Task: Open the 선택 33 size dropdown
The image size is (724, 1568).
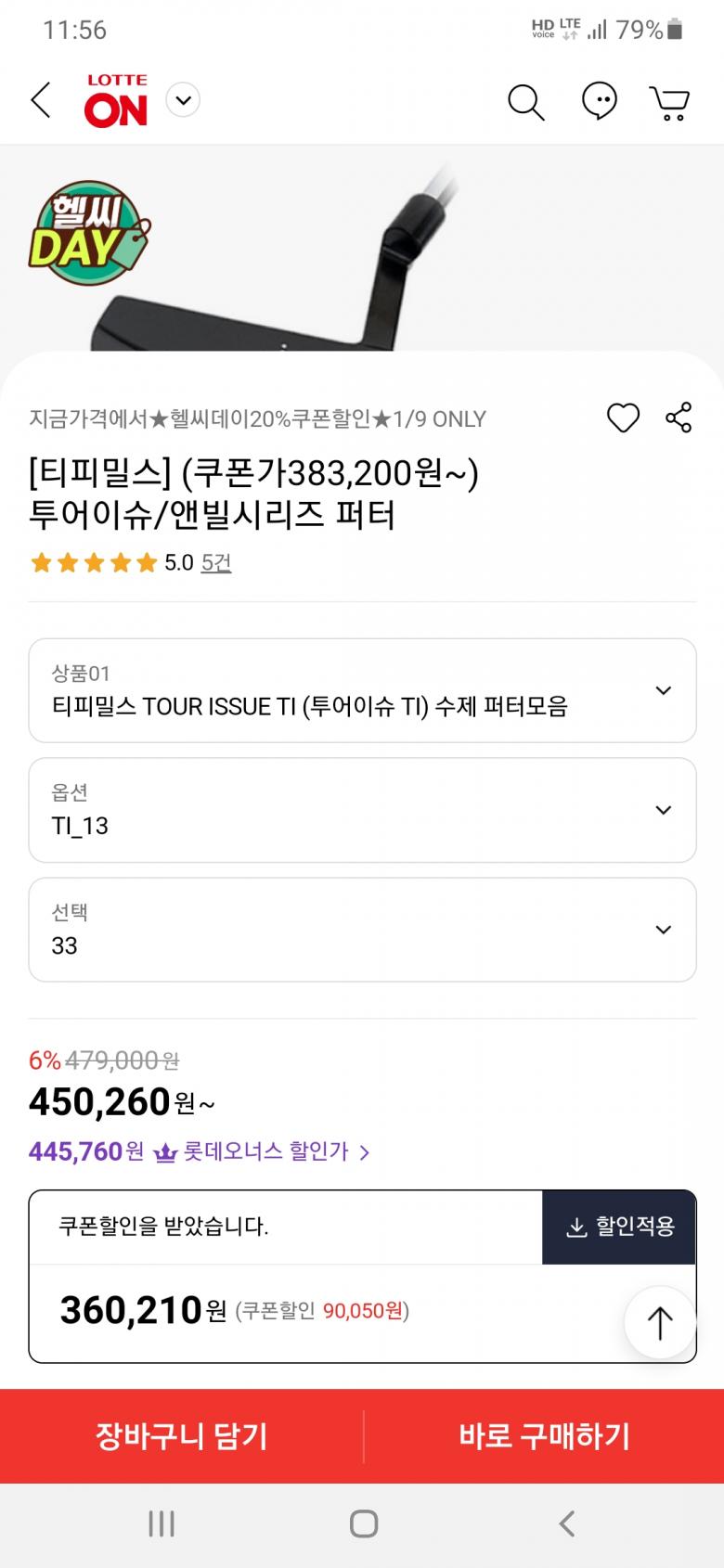Action: click(362, 930)
